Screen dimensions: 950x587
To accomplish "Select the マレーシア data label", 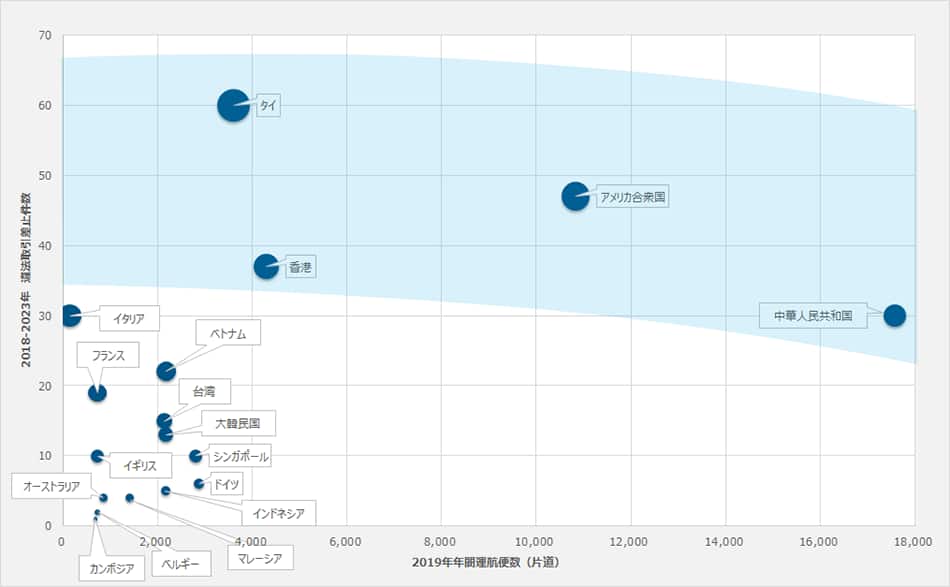I will tap(254, 559).
